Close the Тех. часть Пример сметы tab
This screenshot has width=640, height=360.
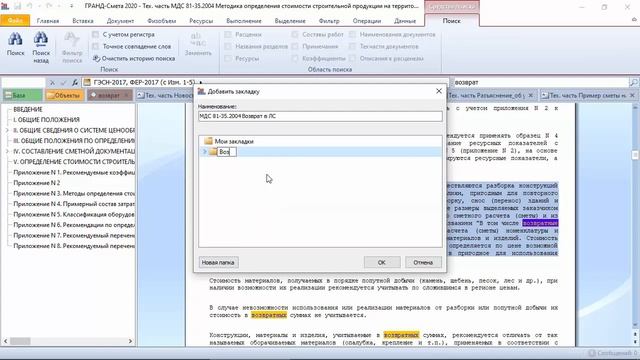pyautogui.click(x=632, y=96)
